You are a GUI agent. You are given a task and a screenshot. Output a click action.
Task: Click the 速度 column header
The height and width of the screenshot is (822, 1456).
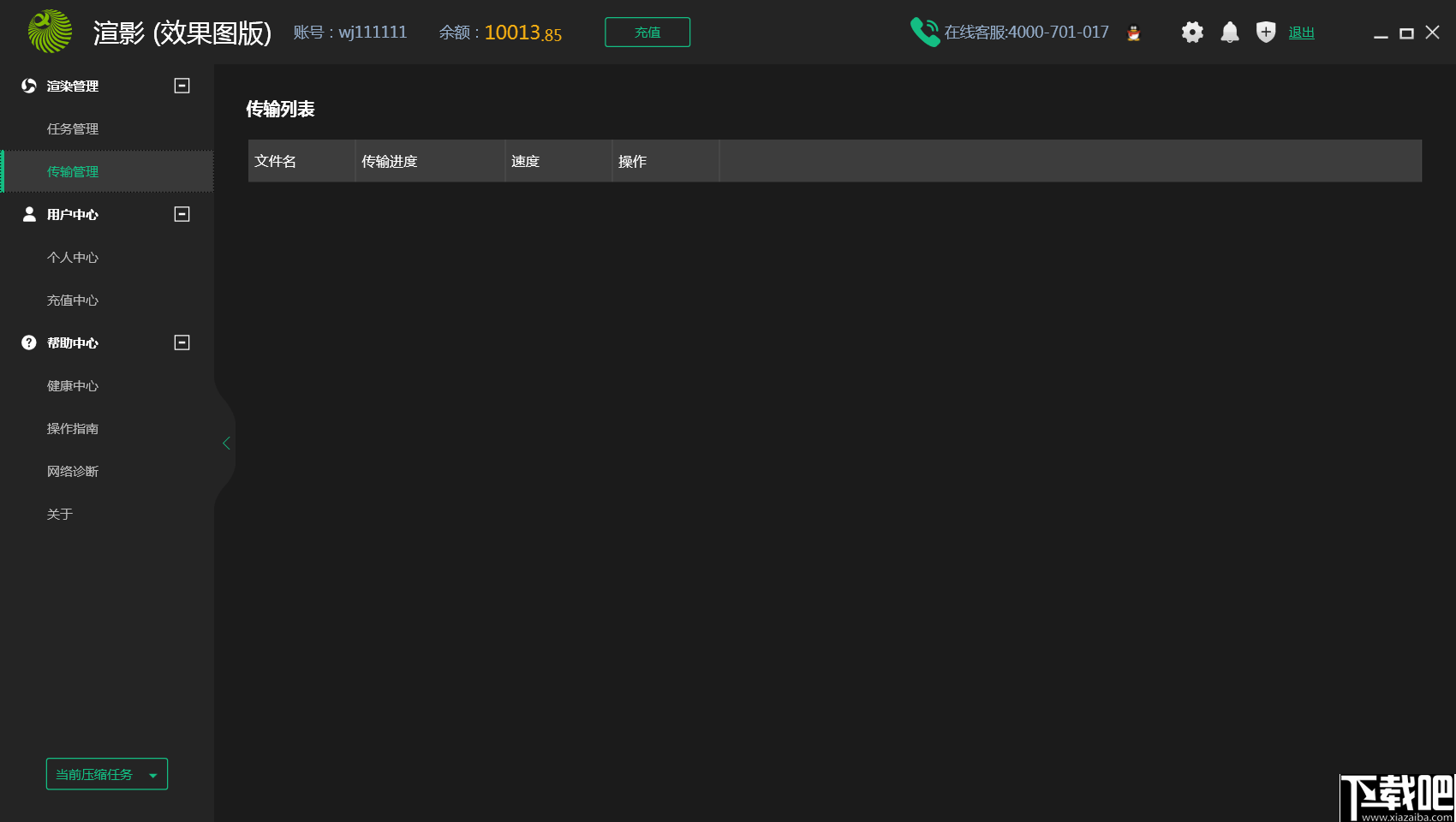[x=558, y=161]
